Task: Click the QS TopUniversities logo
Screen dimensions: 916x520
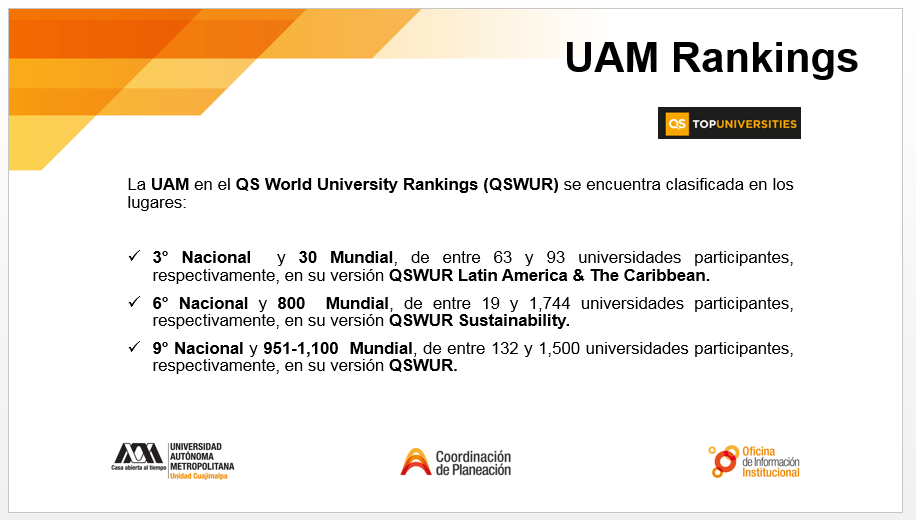Action: click(729, 123)
